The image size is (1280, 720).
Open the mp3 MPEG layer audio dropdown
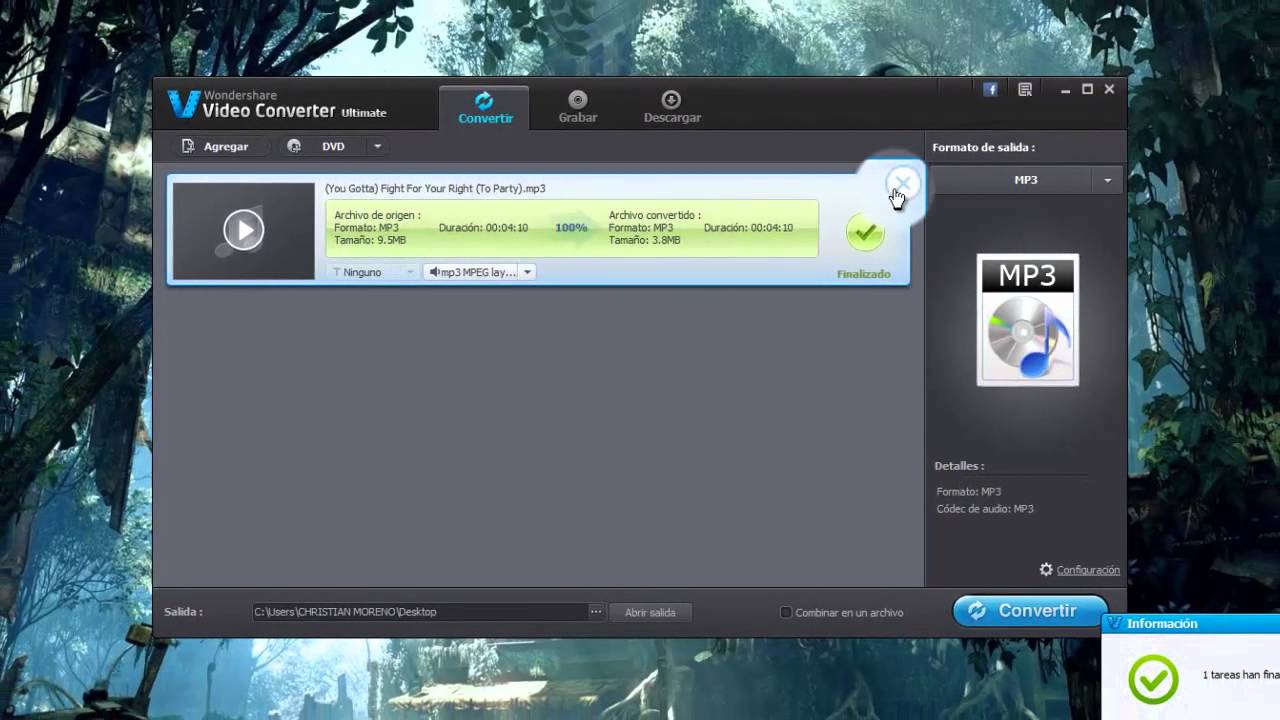point(480,272)
